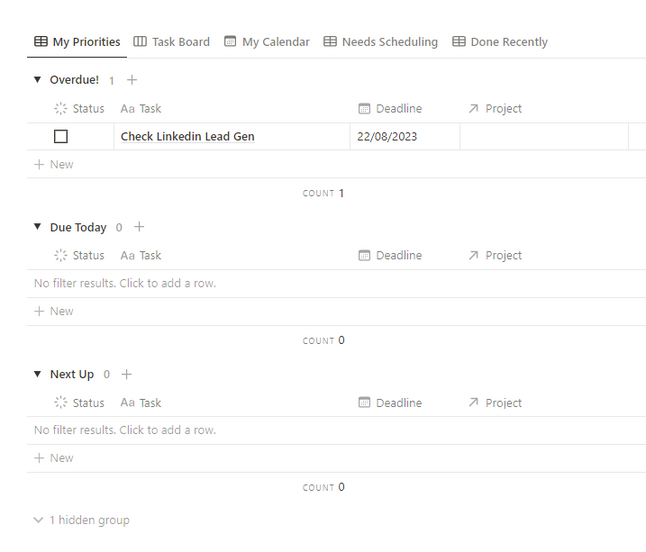Switch to the Task Board tab
Viewport: 646px width, 552px height.
point(171,42)
